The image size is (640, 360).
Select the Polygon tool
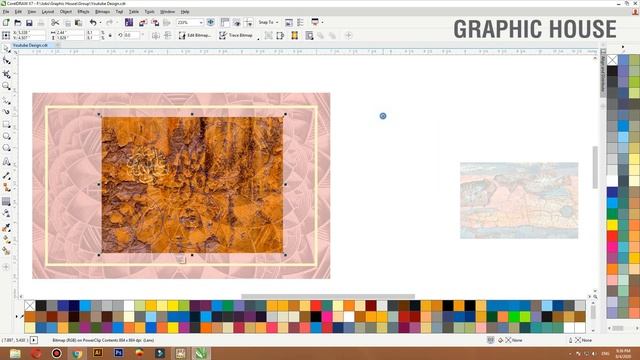[7, 148]
